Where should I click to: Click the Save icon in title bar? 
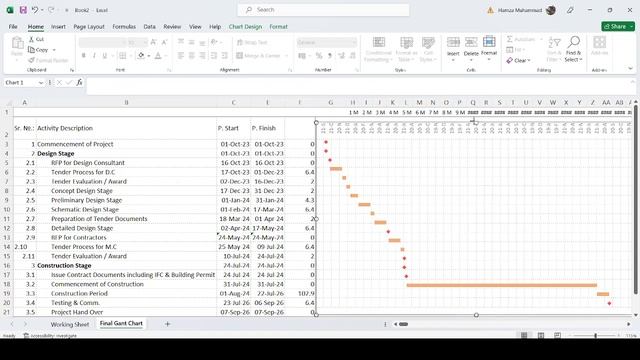click(23, 10)
